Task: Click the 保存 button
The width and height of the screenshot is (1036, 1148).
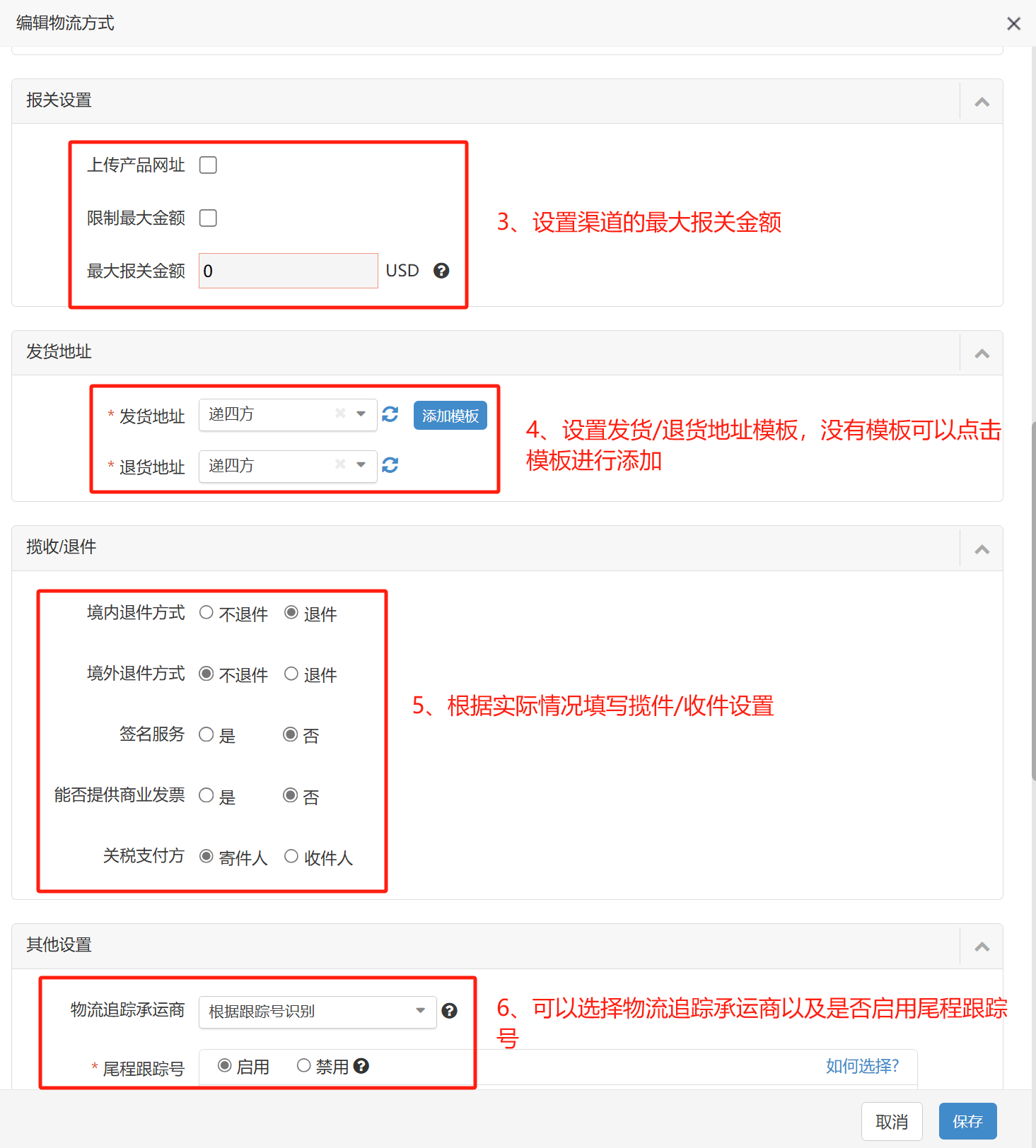Action: [967, 1121]
